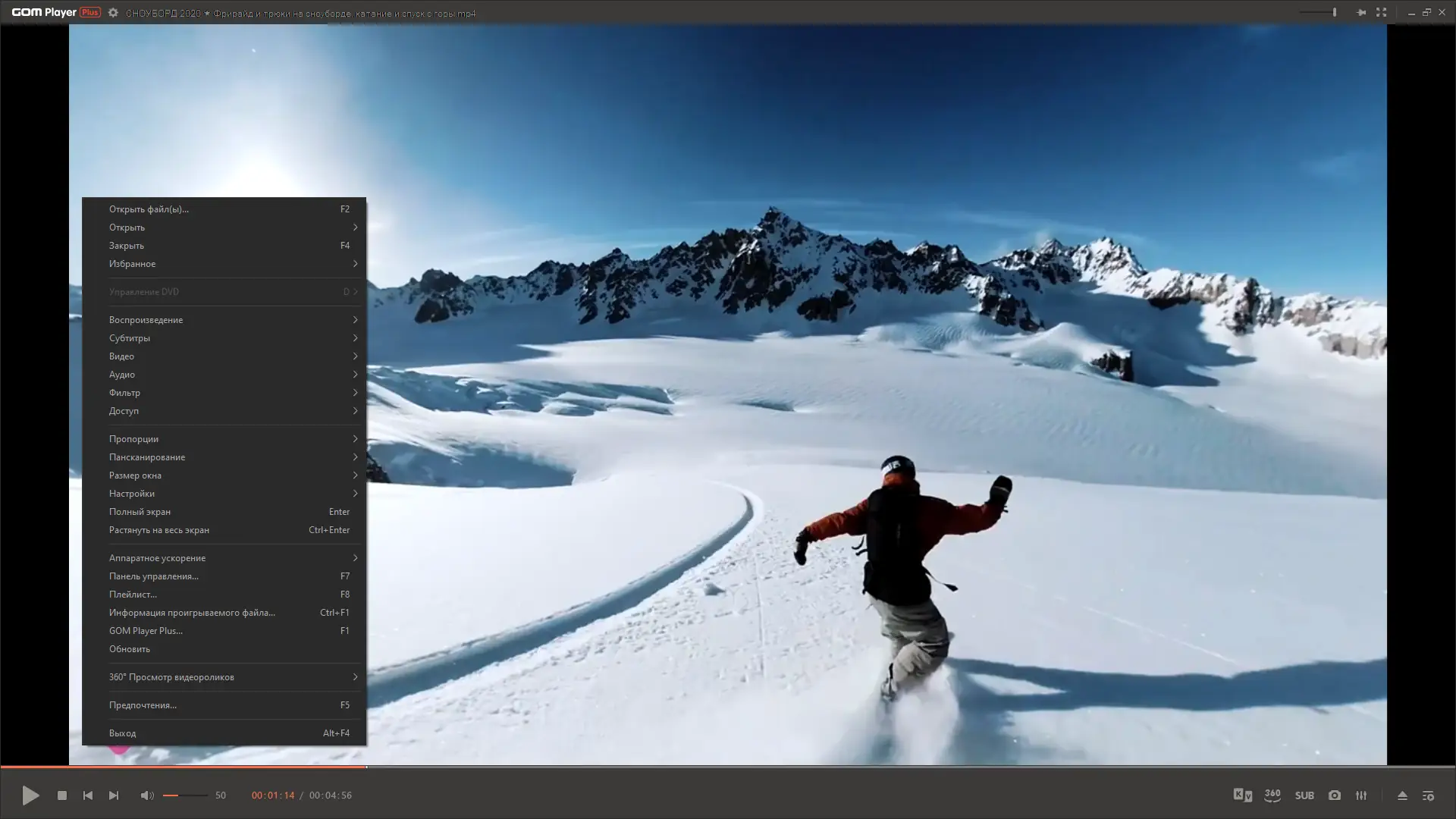Mute audio with the speaker icon
The image size is (1456, 819).
coord(146,795)
